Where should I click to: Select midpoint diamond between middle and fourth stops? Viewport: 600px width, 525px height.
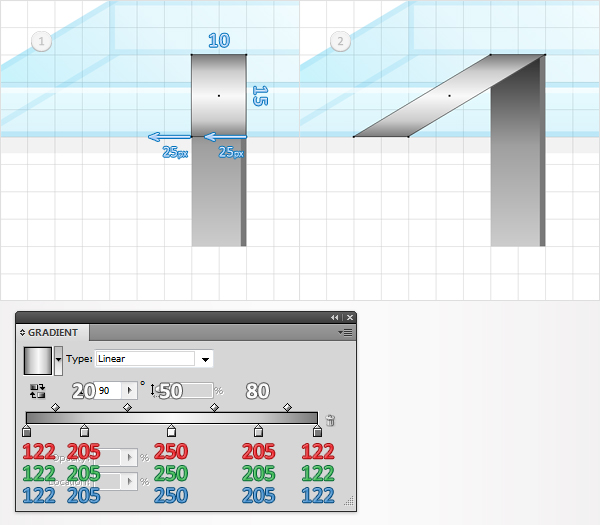tap(214, 407)
